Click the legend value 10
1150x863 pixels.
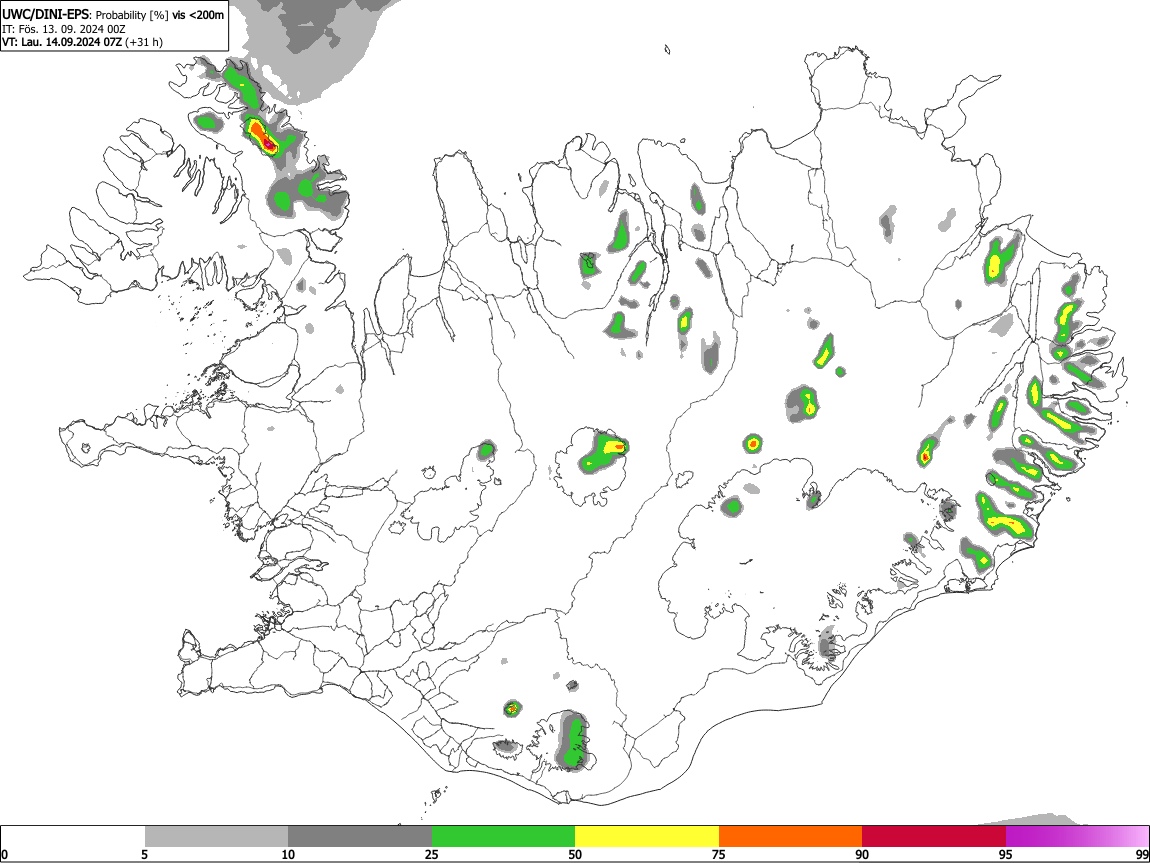(x=288, y=854)
